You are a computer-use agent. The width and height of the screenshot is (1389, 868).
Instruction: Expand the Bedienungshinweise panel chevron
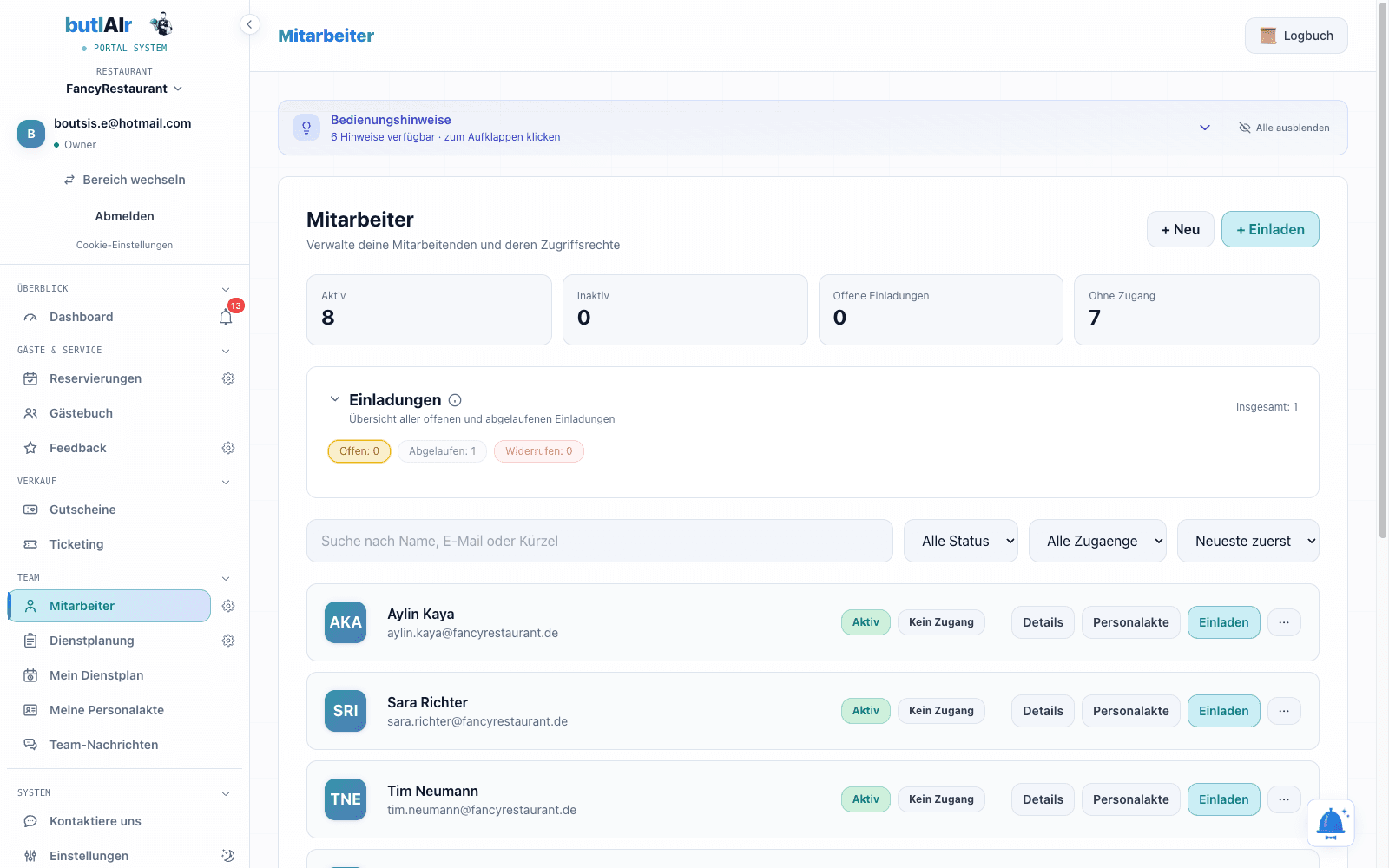point(1205,128)
